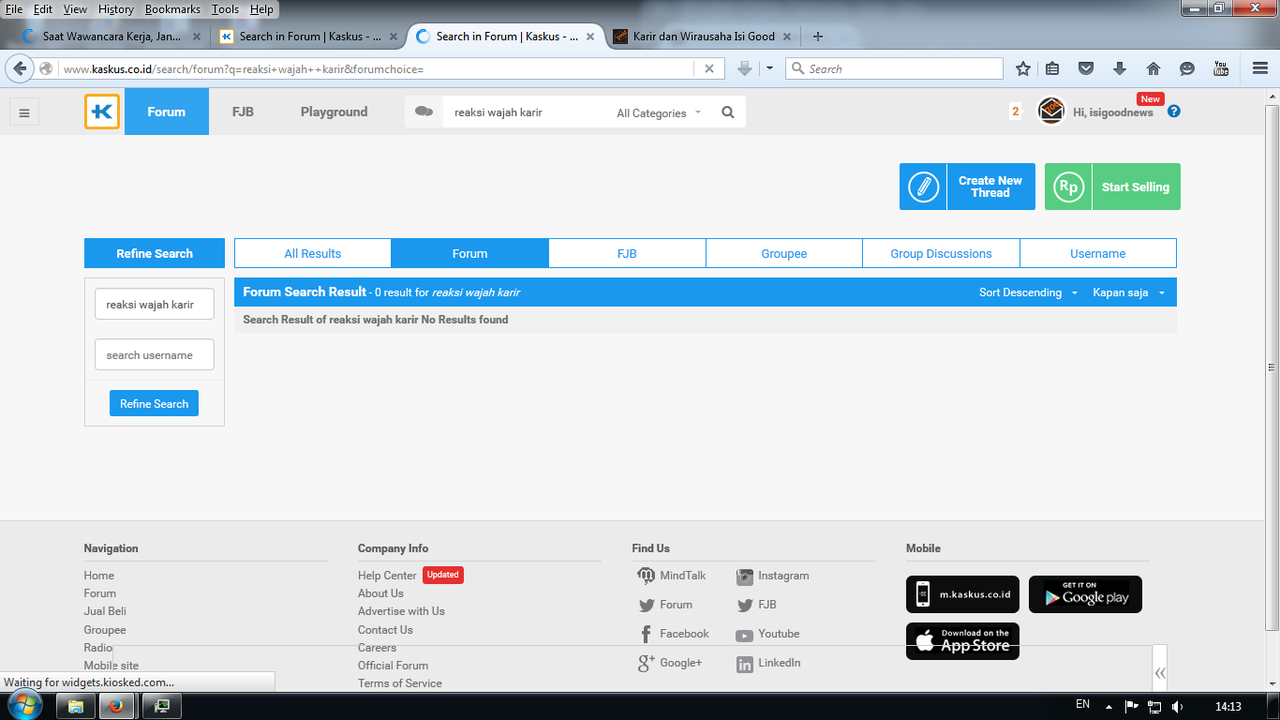Click the blue help question mark icon

[1174, 111]
